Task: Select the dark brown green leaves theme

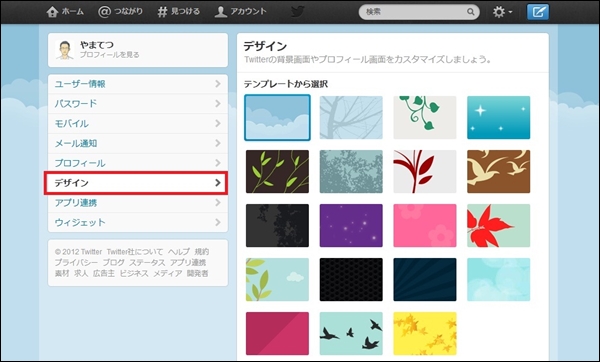Action: click(277, 171)
